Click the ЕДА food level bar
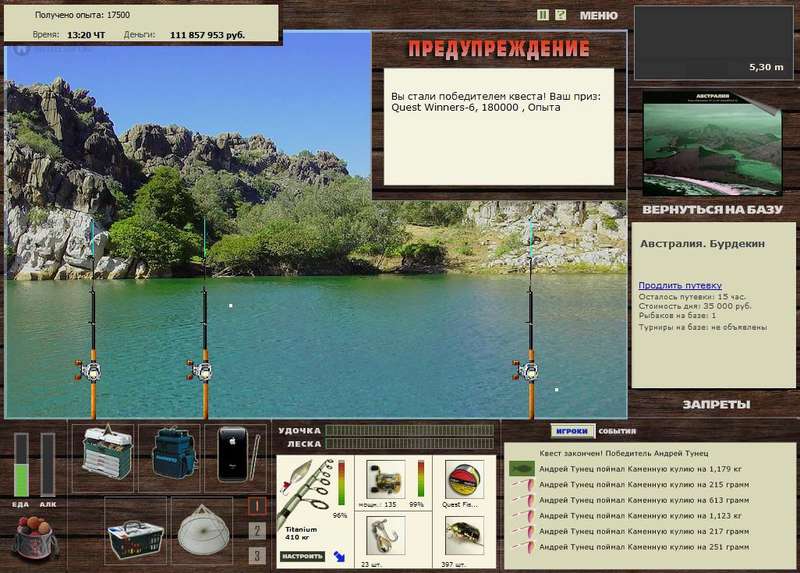Image resolution: width=800 pixels, height=573 pixels. [21, 465]
